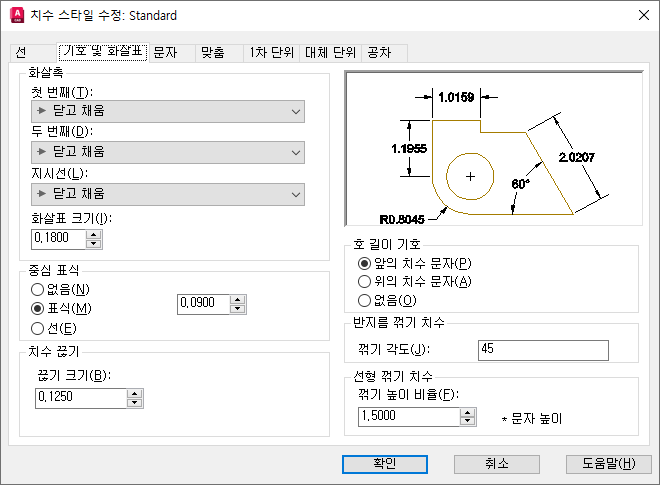Click the AutoCAD app icon in title bar
Screen dimensions: 660x485
(17, 15)
